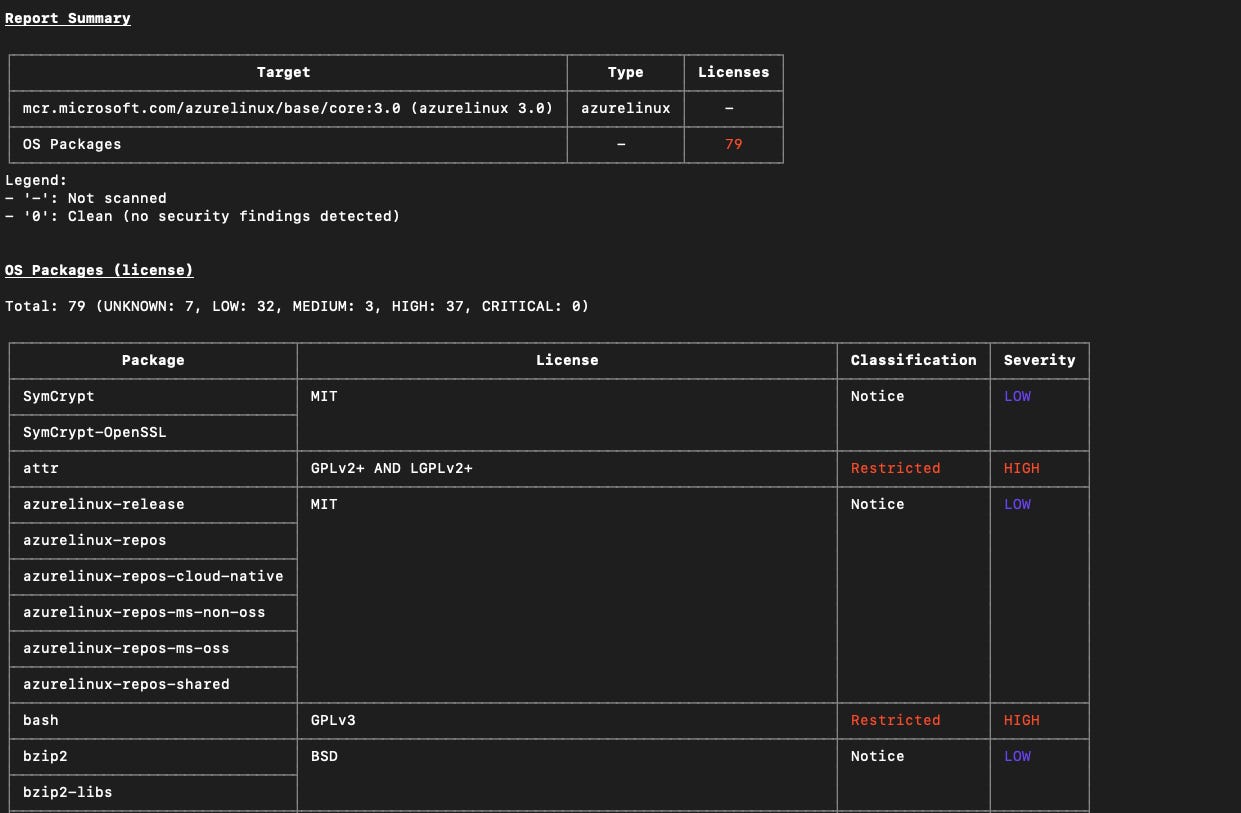The width and height of the screenshot is (1241, 813).
Task: Select the azurelinux-repos-cloud-native package cell
Action: click(153, 576)
